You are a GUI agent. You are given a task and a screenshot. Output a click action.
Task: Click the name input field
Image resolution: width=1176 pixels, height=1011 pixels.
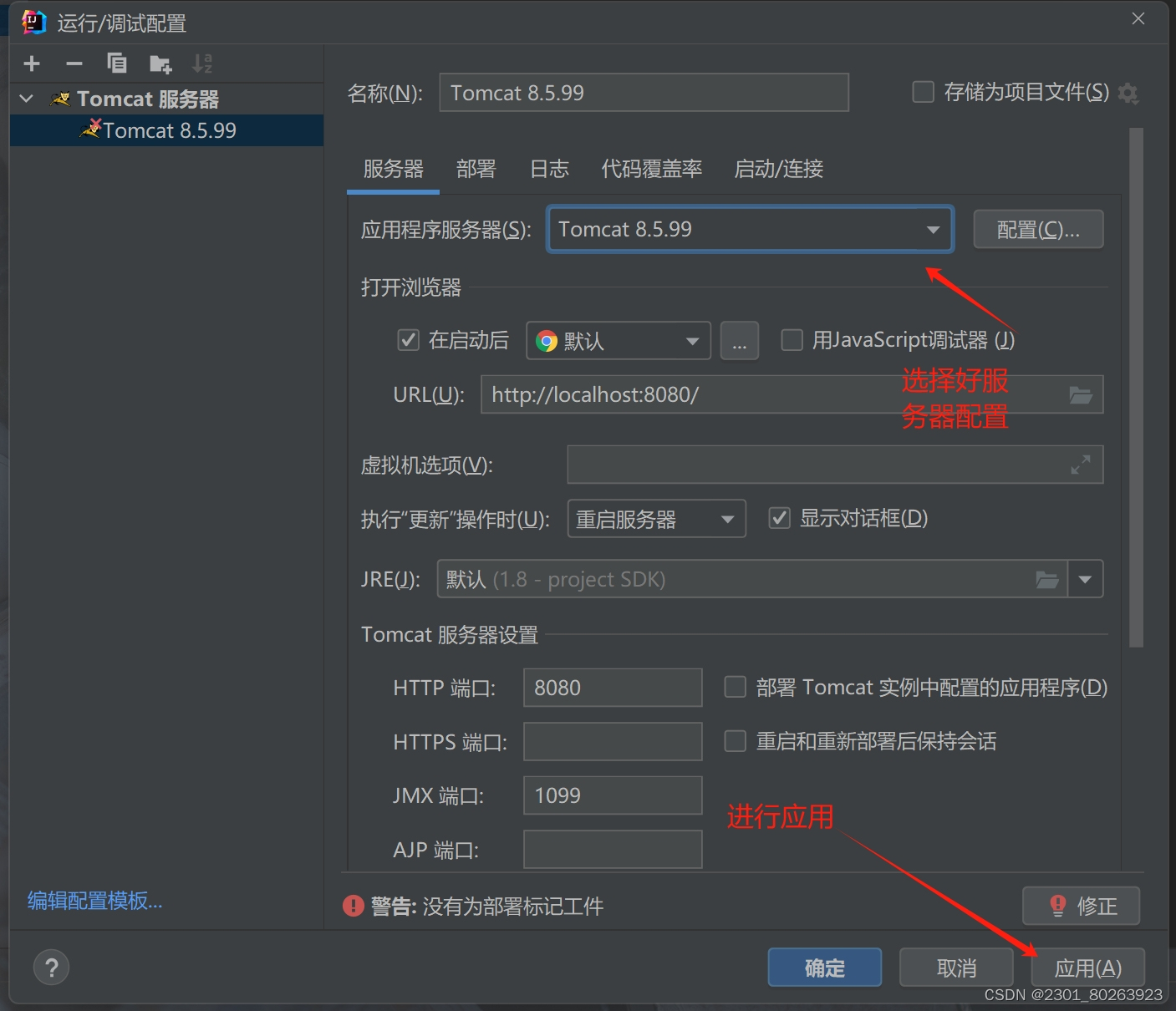(x=644, y=93)
